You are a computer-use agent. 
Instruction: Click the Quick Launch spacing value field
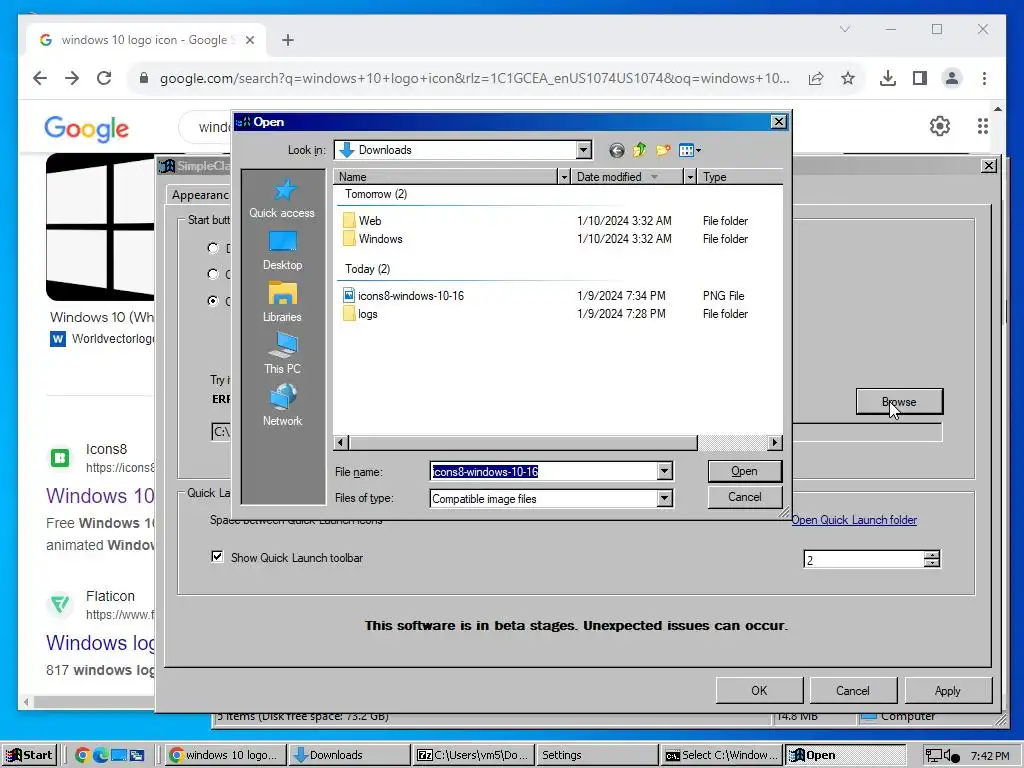pos(864,560)
